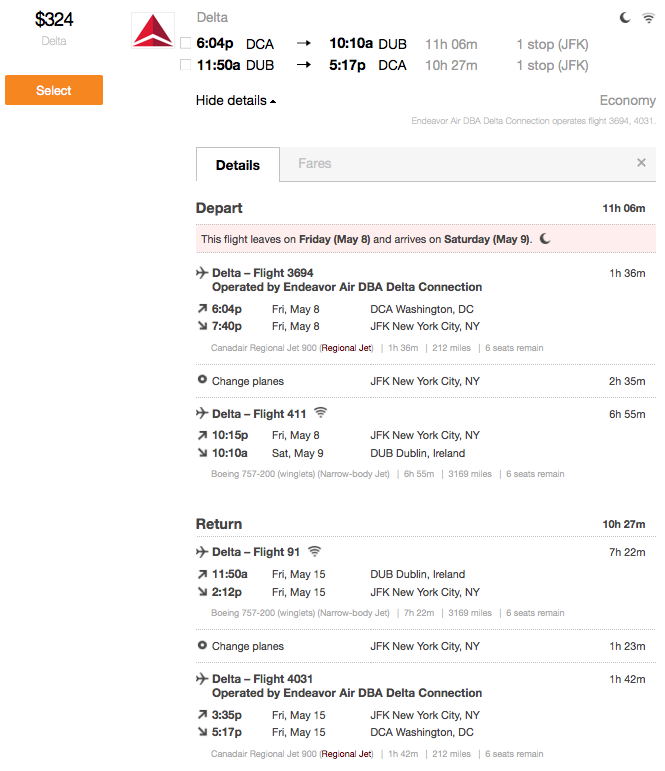Viewport: 665px width, 771px height.
Task: Click the overnight moon icon in header
Action: click(625, 18)
